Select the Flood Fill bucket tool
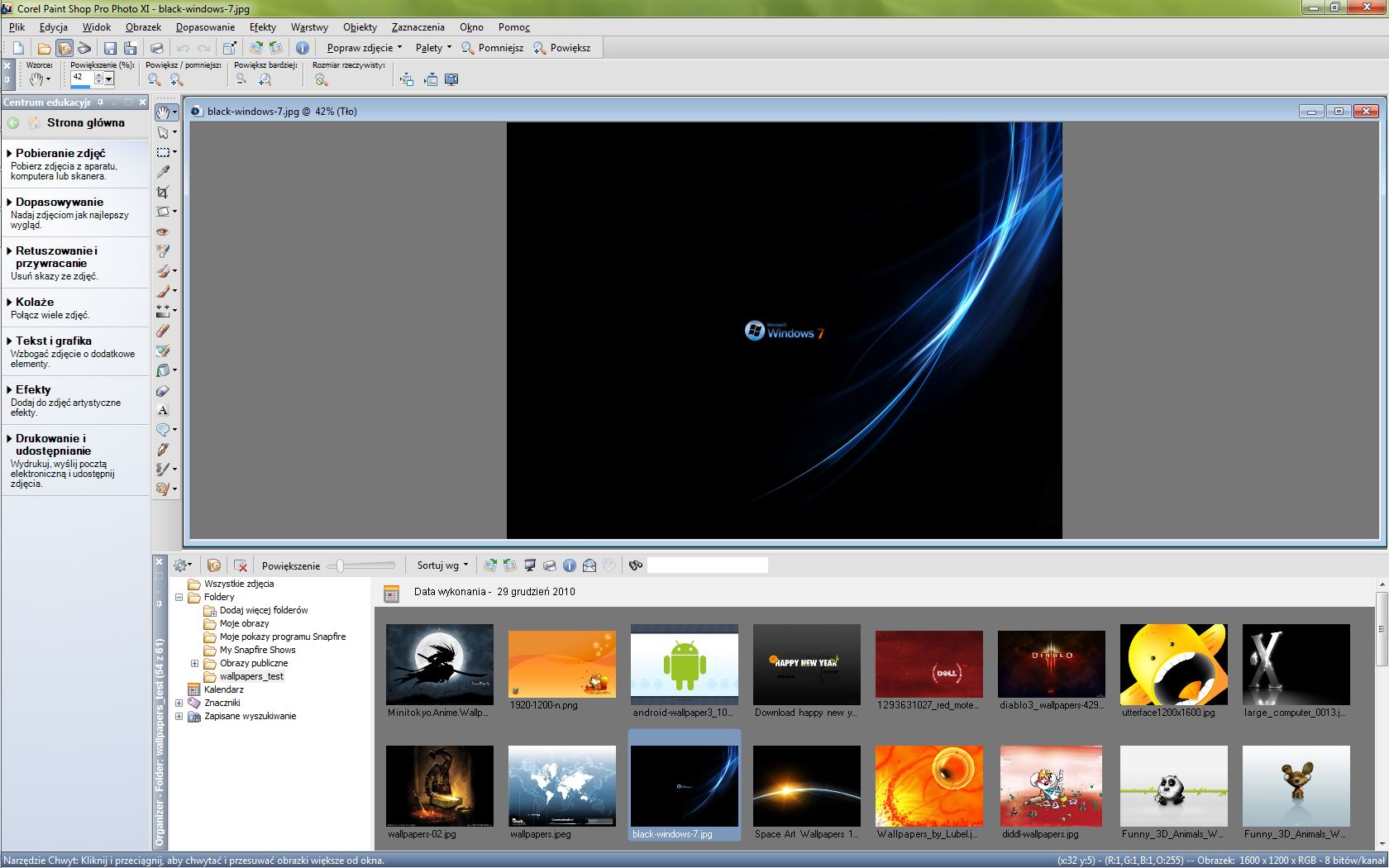The width and height of the screenshot is (1389, 868). pos(164,370)
